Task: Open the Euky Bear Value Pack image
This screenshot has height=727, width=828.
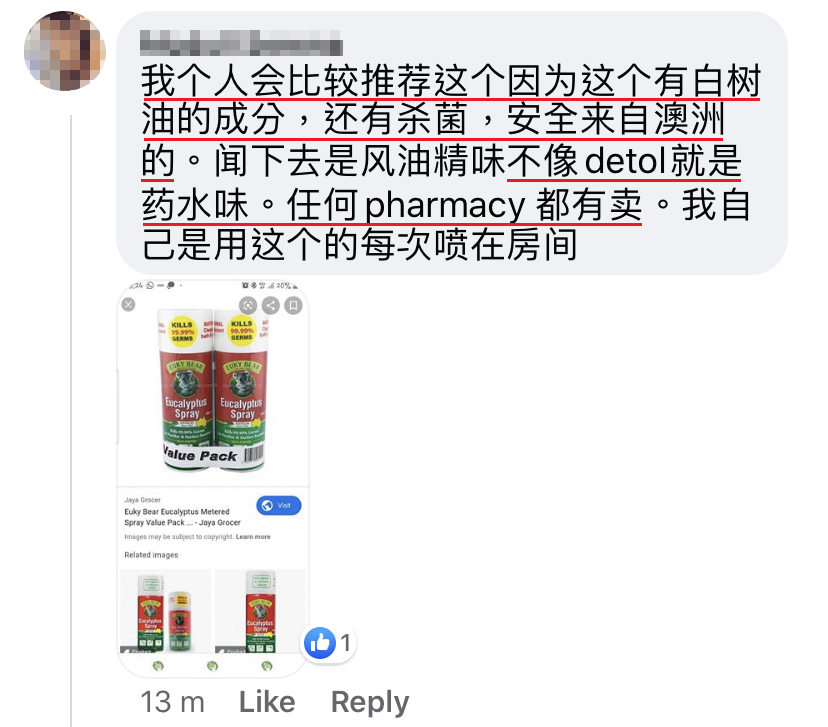Action: tap(212, 389)
